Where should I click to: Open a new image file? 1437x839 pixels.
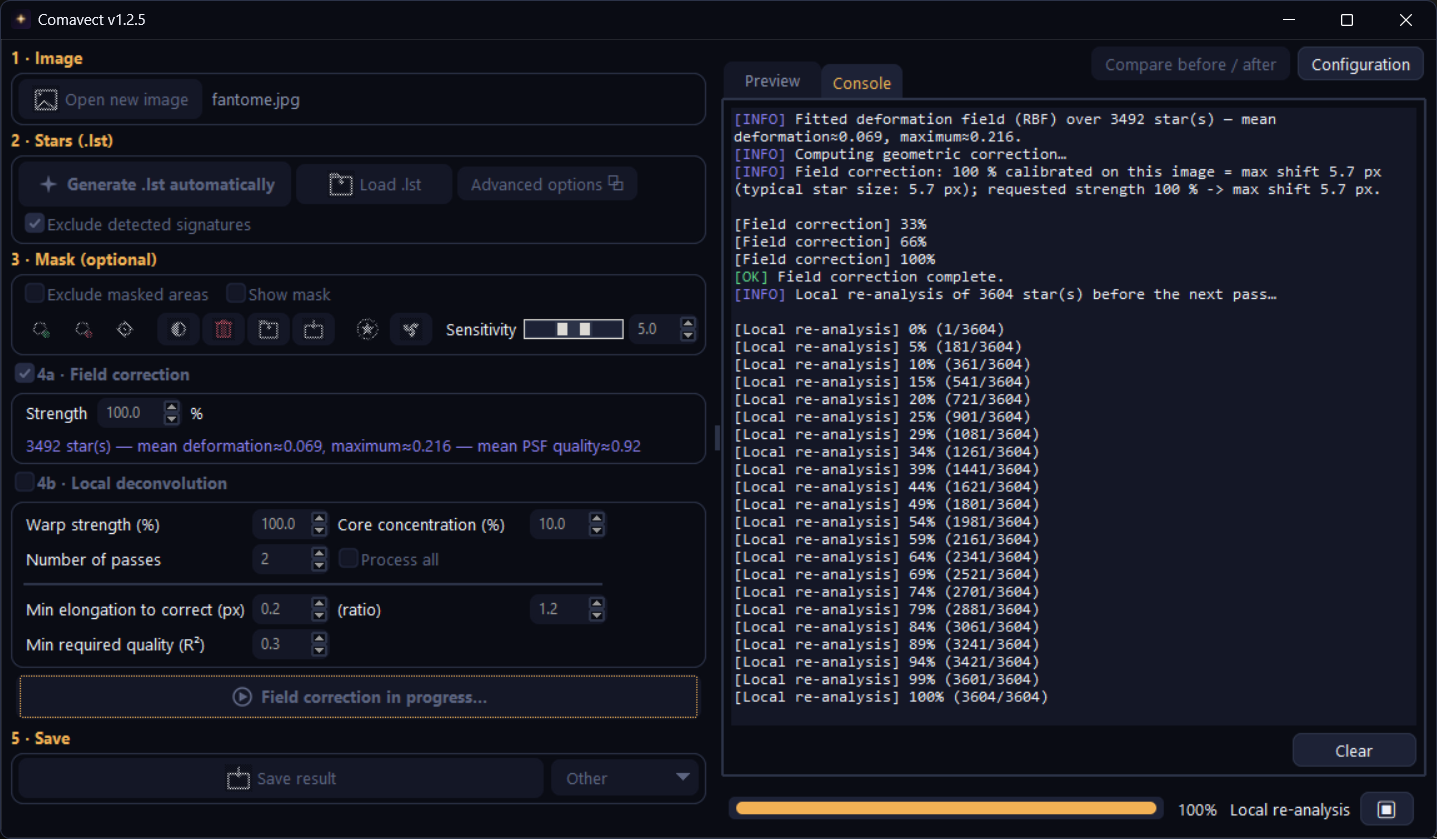111,100
